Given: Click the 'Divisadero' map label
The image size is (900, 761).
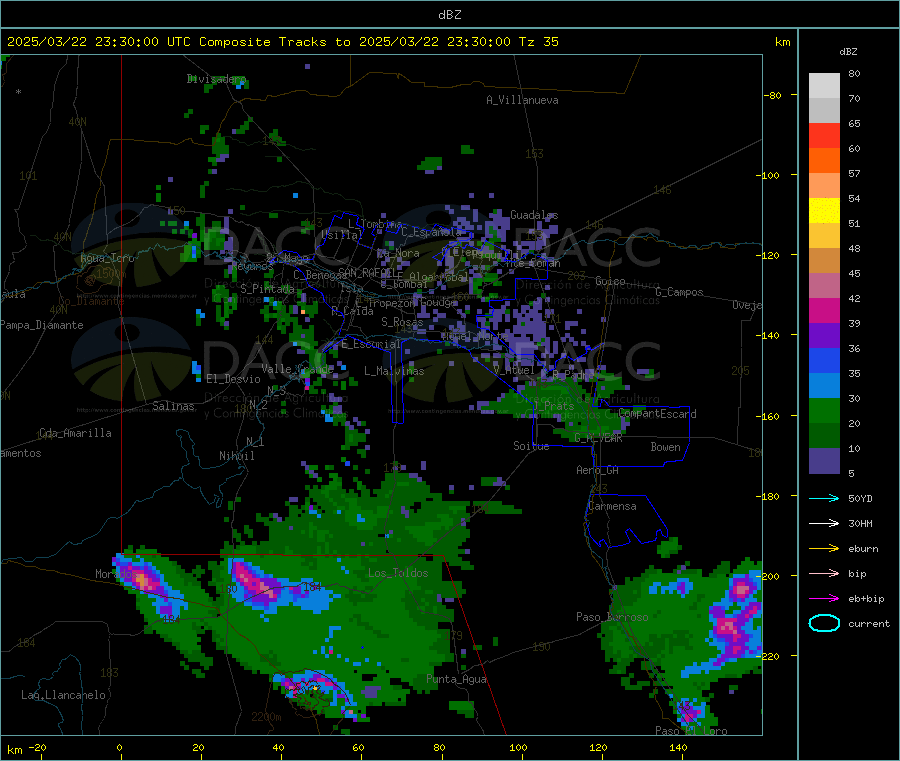Looking at the screenshot, I should tap(216, 79).
